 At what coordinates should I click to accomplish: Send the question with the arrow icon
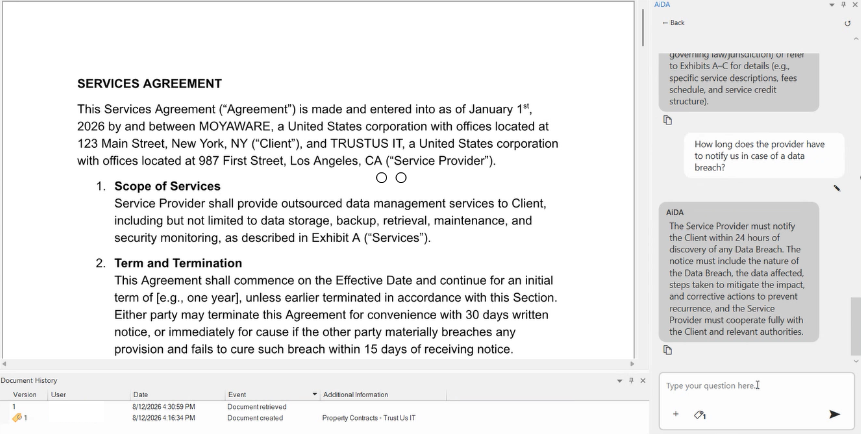click(834, 414)
